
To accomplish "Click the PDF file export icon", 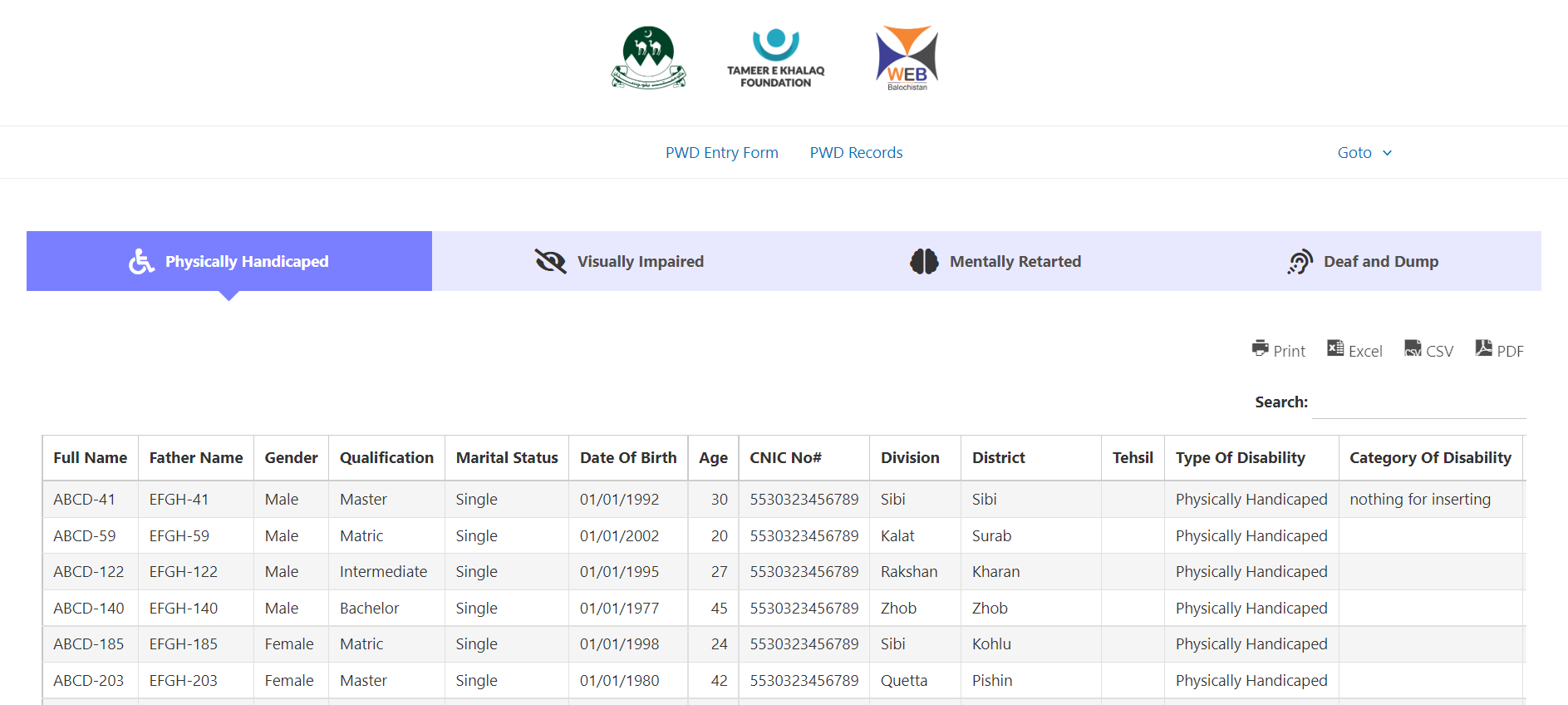I will pos(1483,348).
